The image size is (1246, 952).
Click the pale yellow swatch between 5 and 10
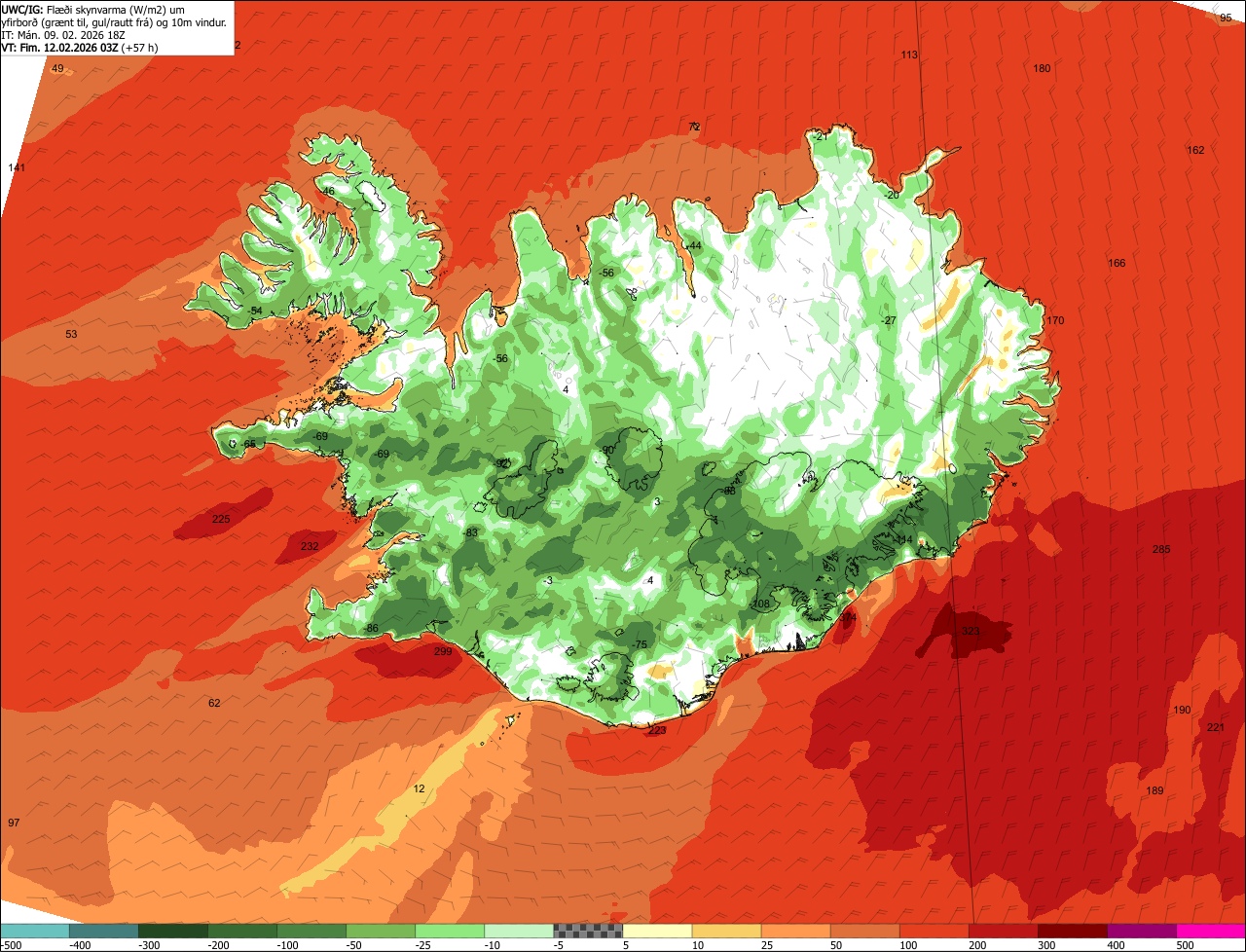pyautogui.click(x=657, y=931)
